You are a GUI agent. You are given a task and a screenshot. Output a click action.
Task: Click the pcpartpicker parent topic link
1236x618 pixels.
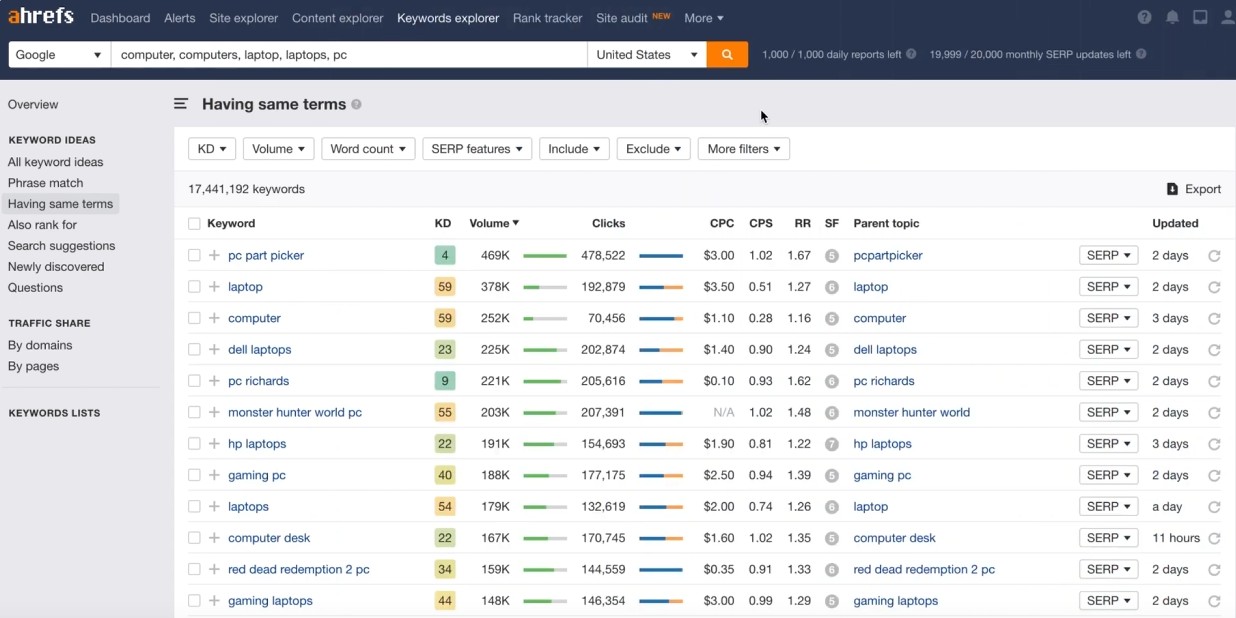[888, 256]
